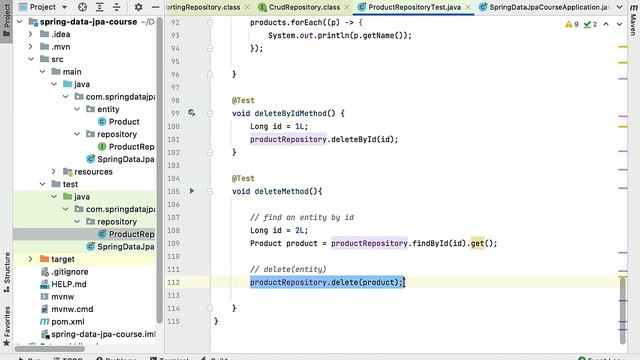Image resolution: width=640 pixels, height=360 pixels.
Task: Open the Structure tool window side tab
Action: [6, 272]
